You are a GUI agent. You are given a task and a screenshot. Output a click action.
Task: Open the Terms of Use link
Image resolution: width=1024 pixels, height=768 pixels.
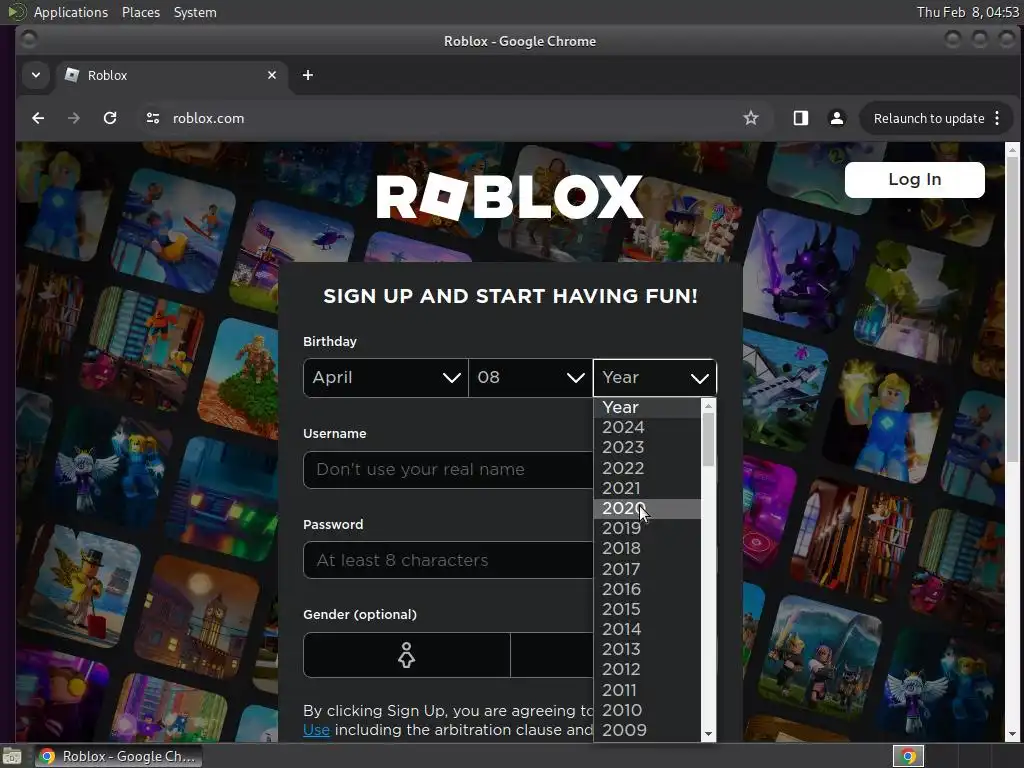[316, 729]
